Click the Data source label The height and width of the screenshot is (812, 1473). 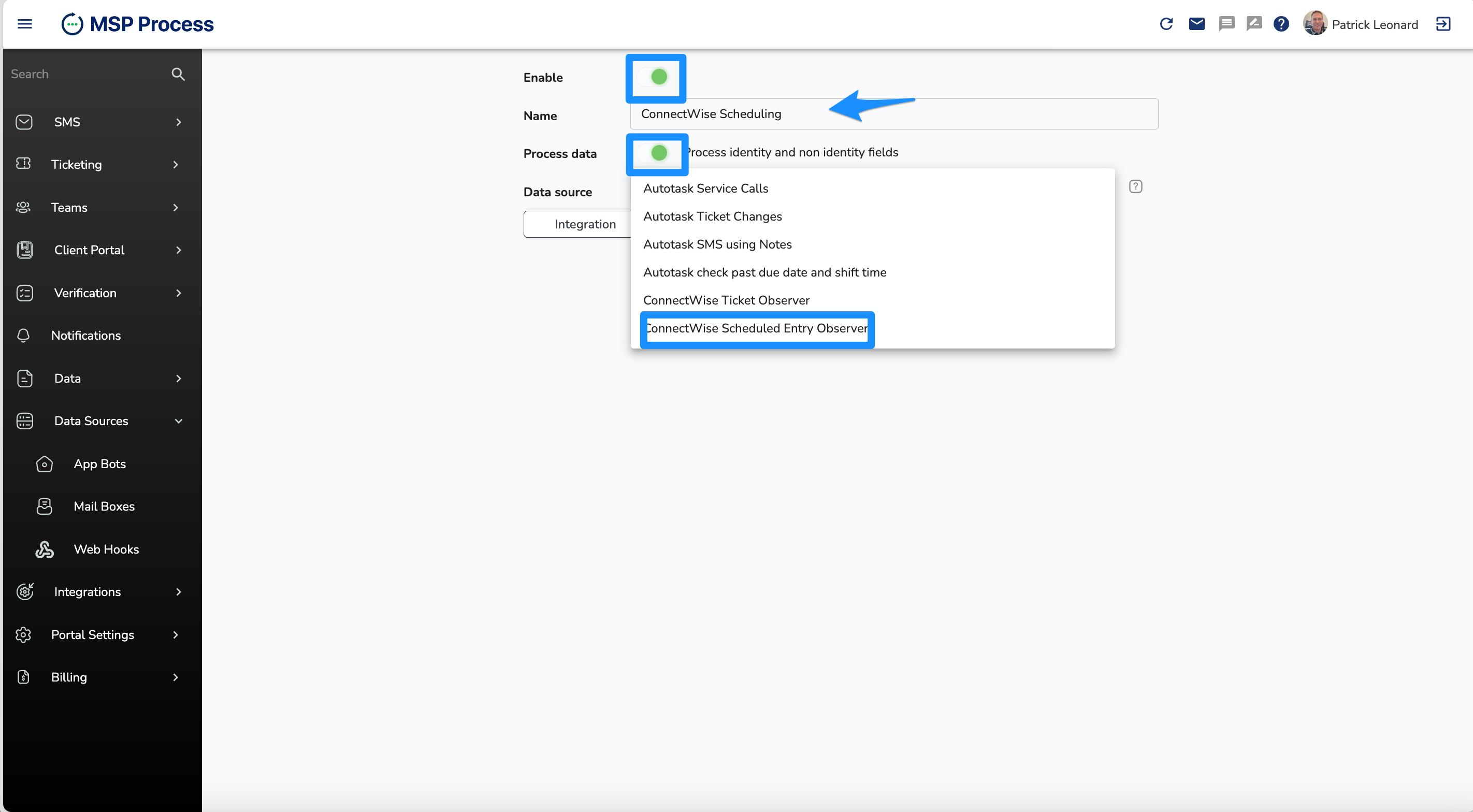(557, 192)
